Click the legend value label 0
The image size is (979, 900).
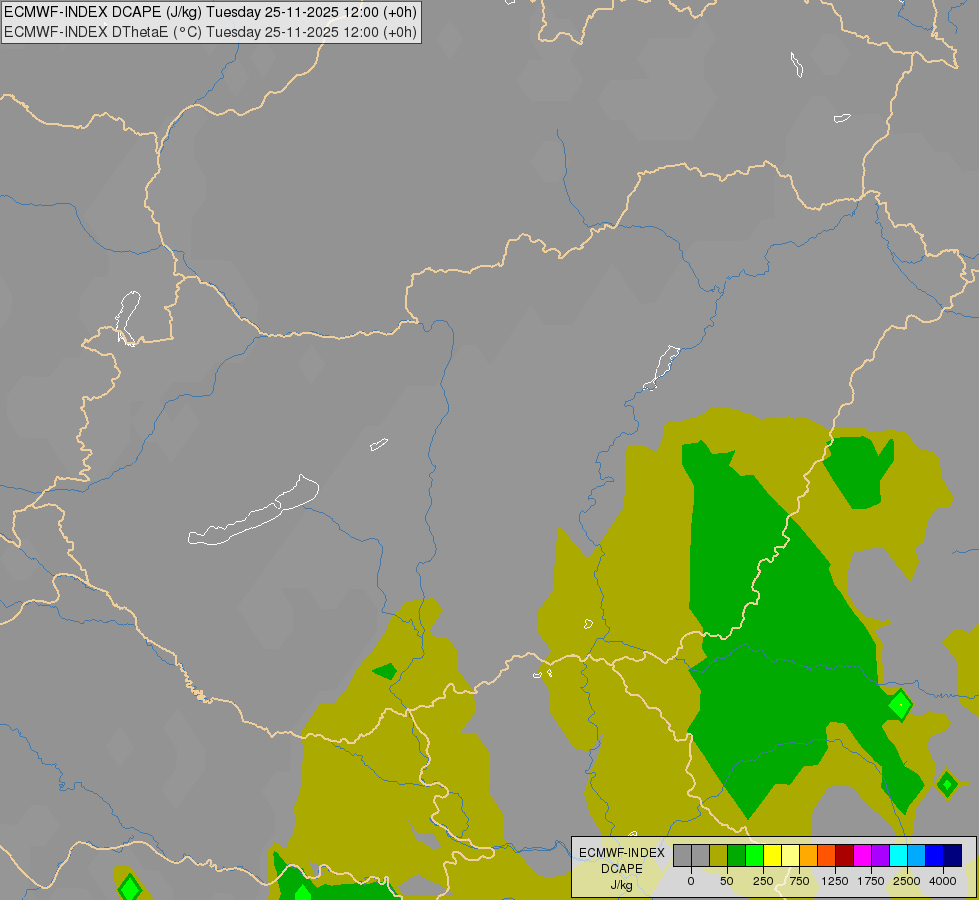pyautogui.click(x=691, y=881)
